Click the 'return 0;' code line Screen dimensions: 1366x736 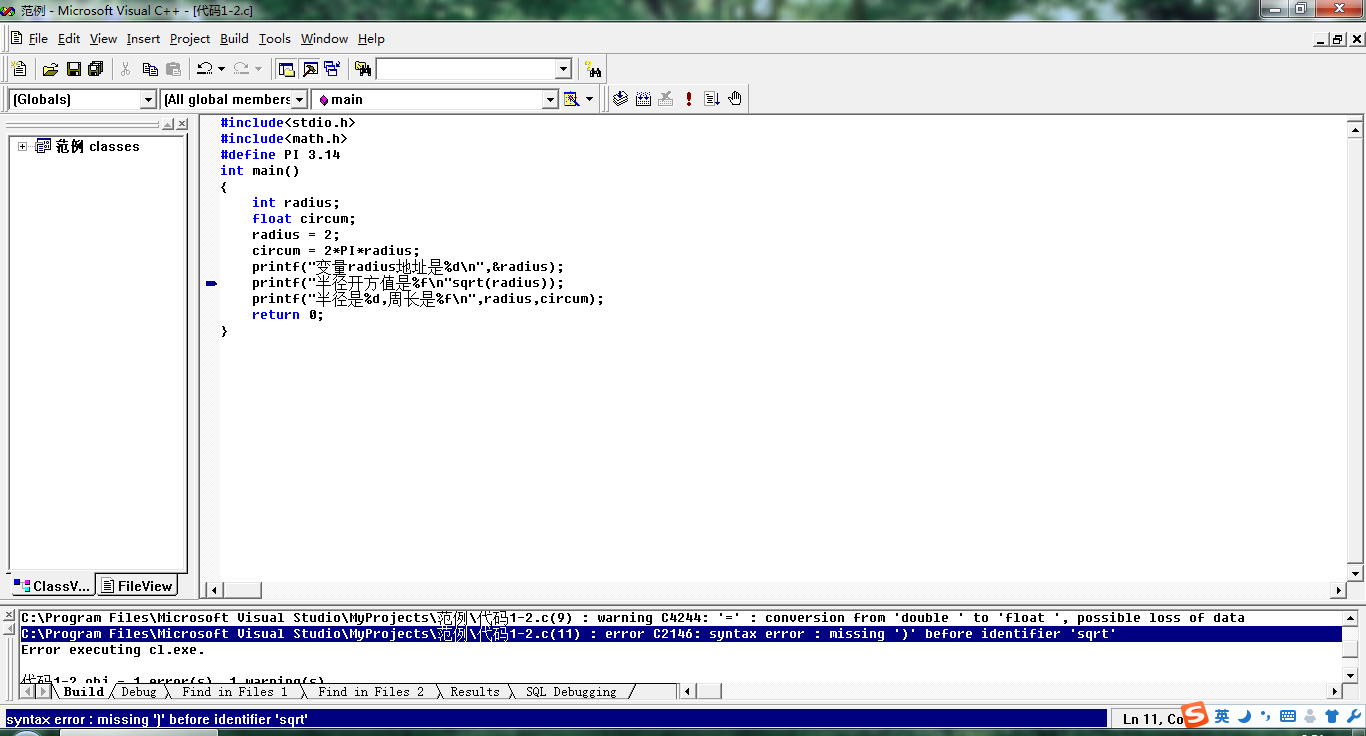(x=288, y=315)
